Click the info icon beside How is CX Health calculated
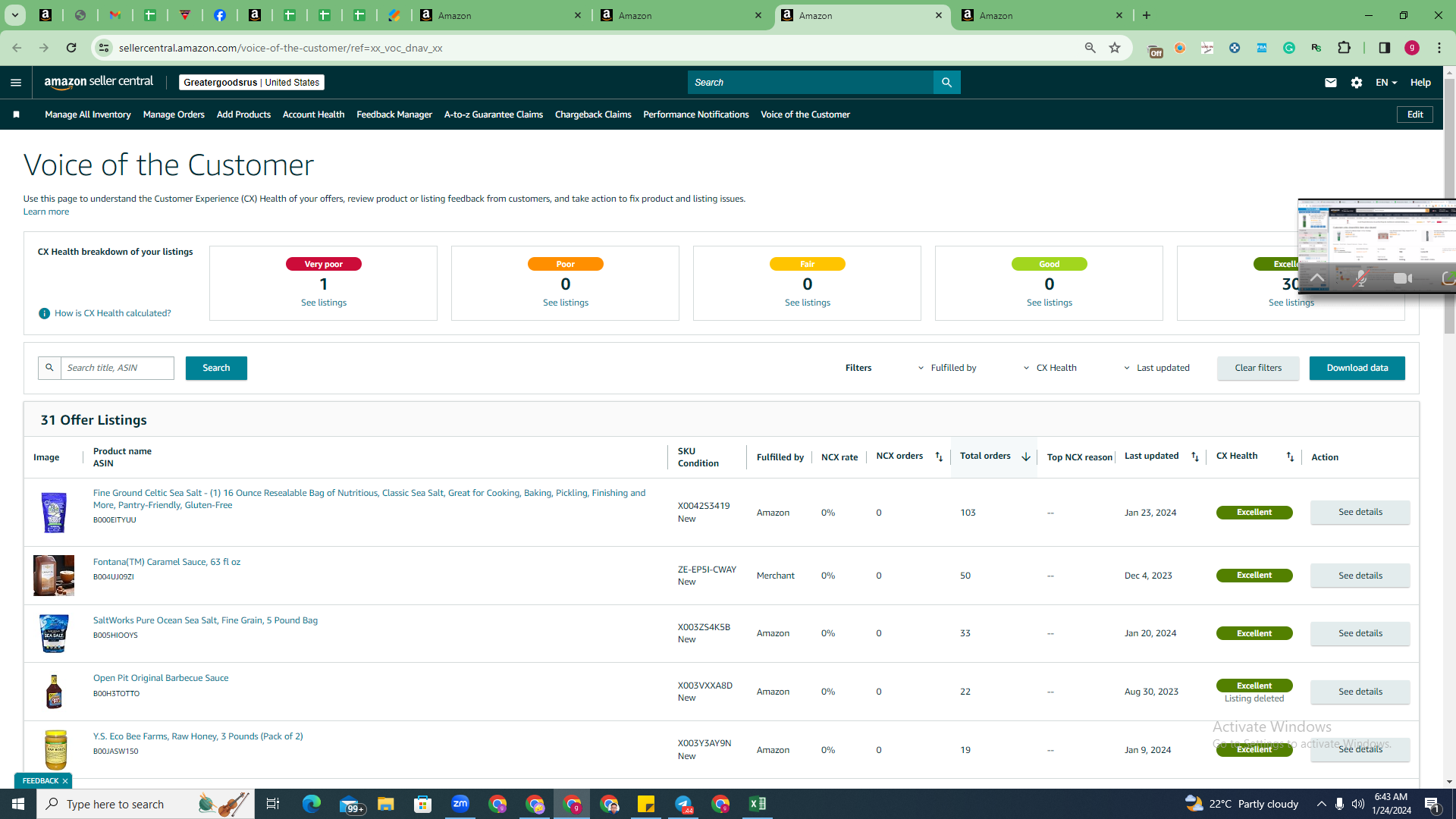Screen dimensions: 1456x819 (44, 313)
